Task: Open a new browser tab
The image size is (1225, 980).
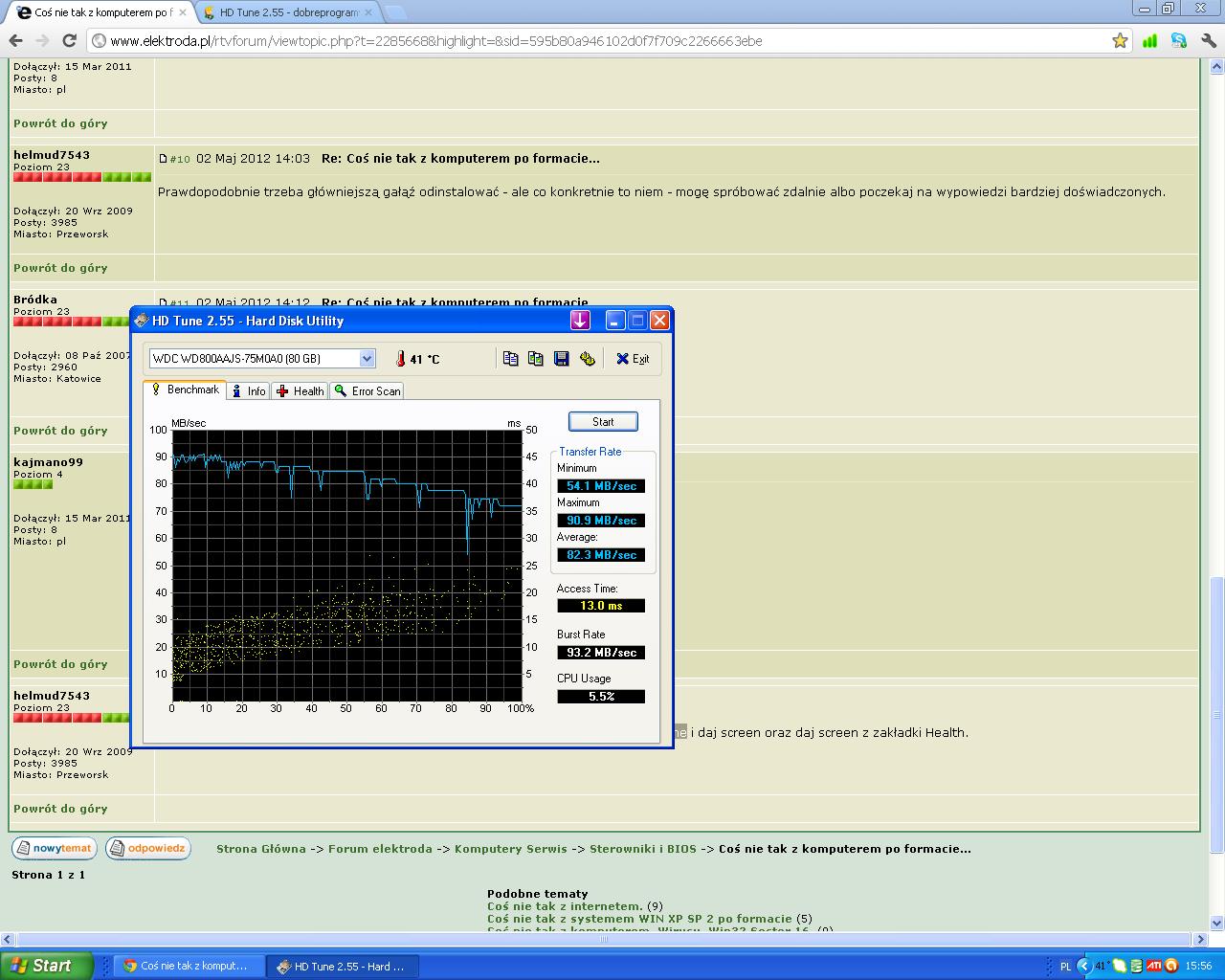Action: click(x=394, y=12)
